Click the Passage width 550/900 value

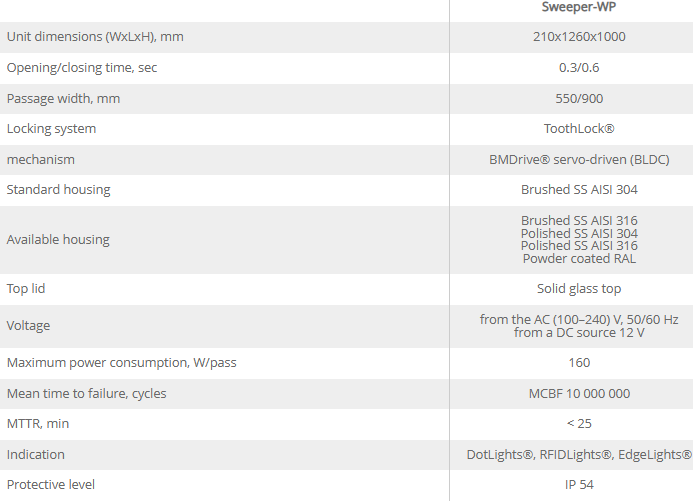pos(579,98)
